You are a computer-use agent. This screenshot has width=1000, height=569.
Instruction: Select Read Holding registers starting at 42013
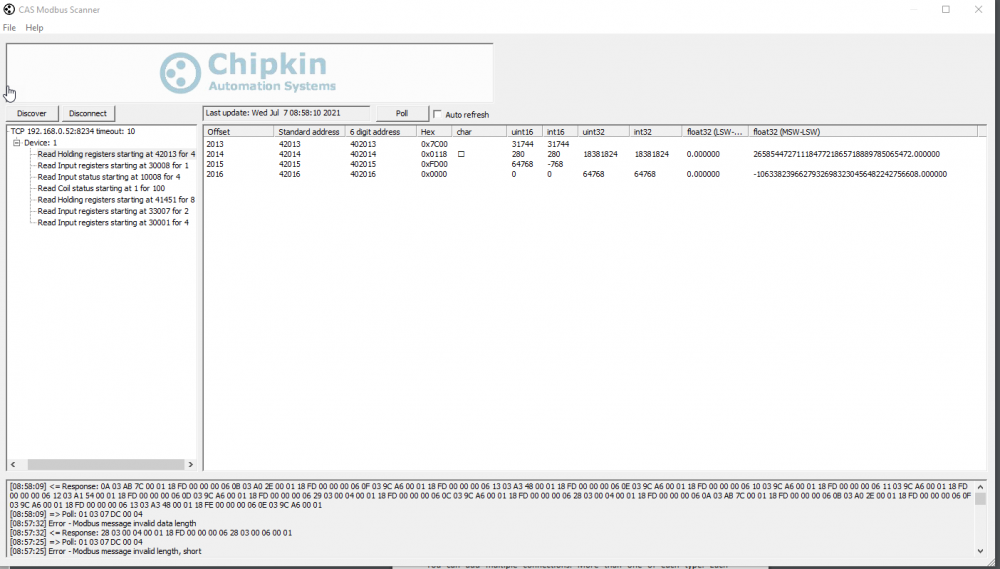pos(116,154)
